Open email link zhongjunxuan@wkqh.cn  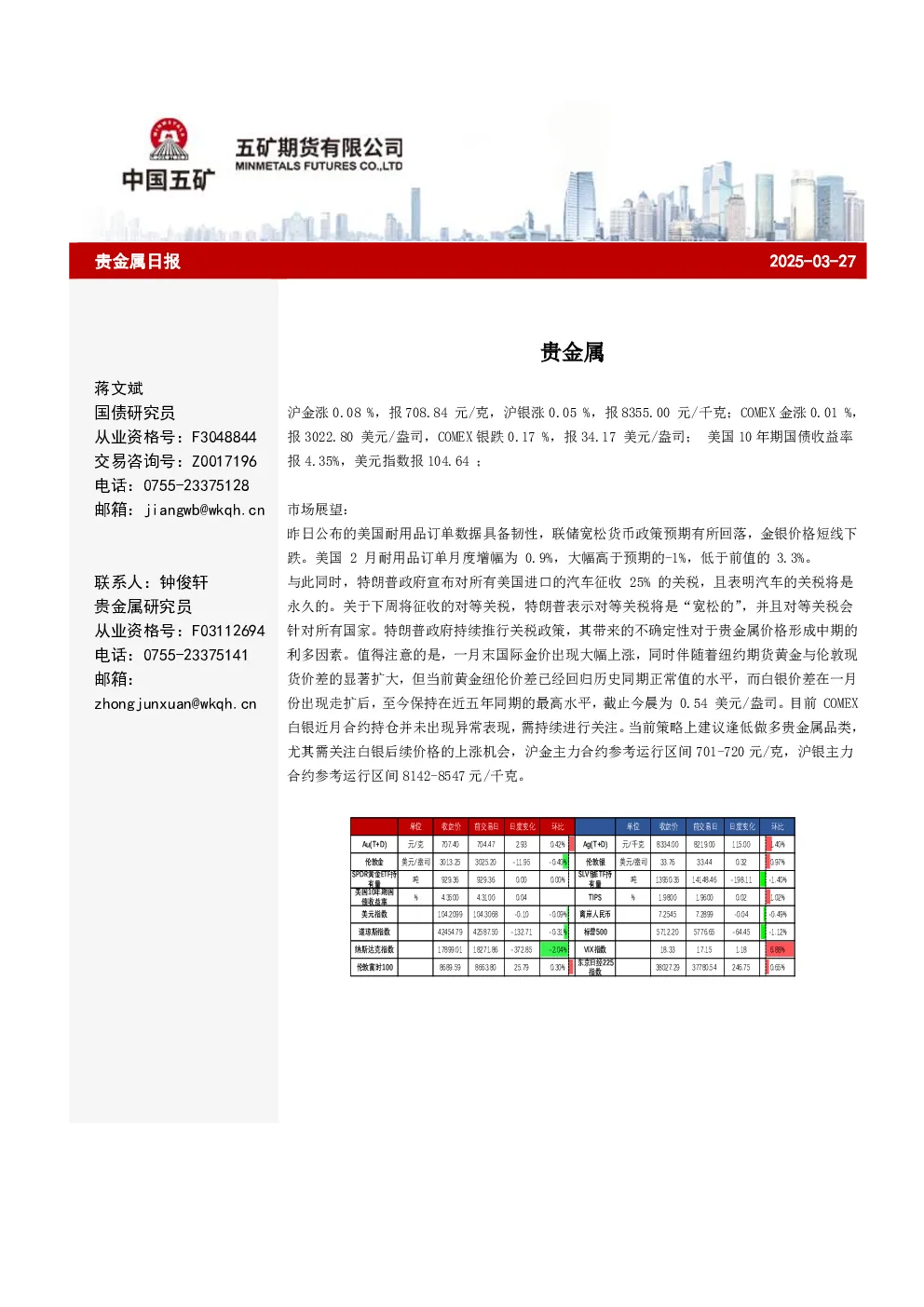(x=175, y=704)
